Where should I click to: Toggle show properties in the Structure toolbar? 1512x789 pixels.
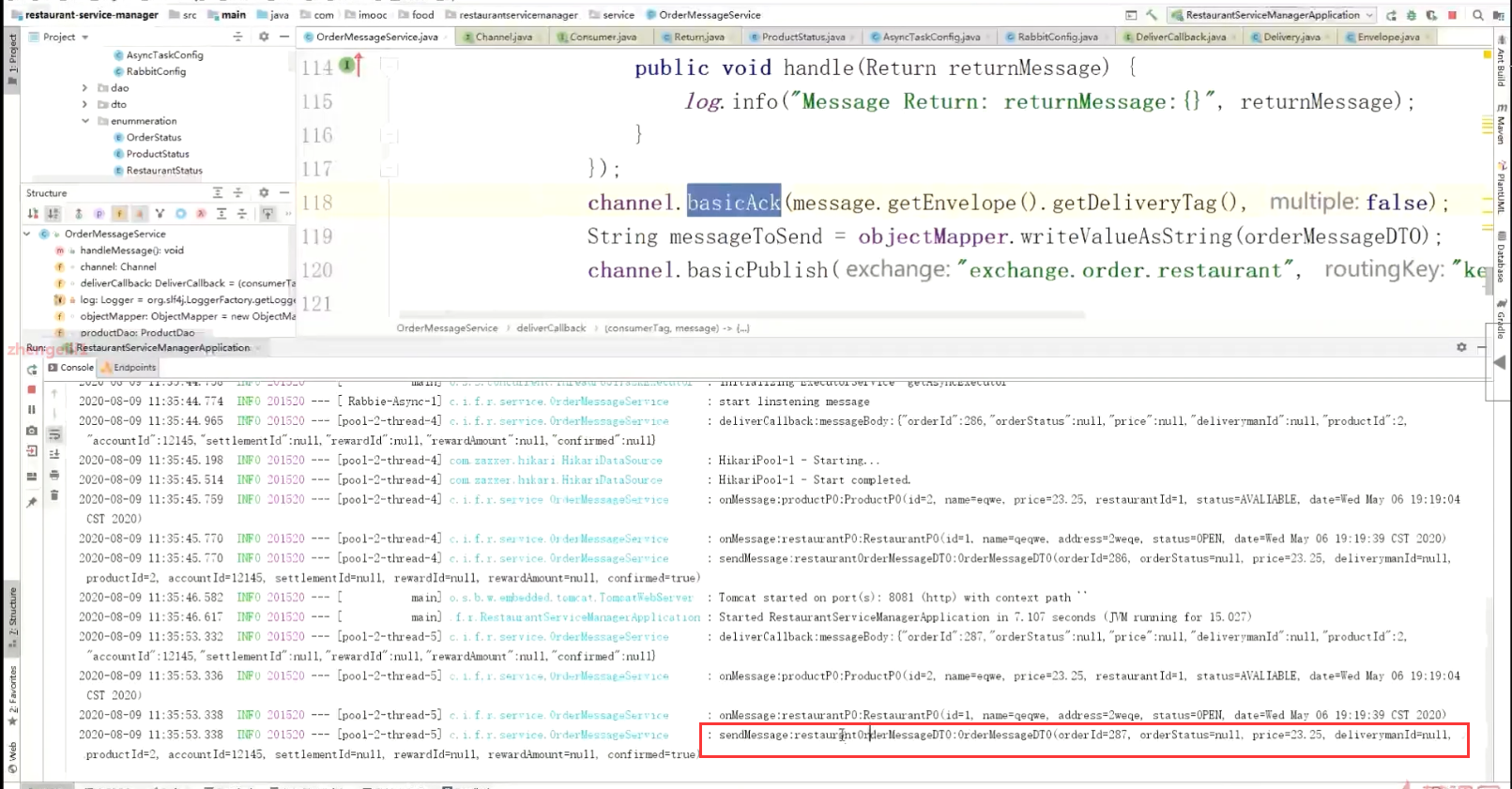pos(99,214)
